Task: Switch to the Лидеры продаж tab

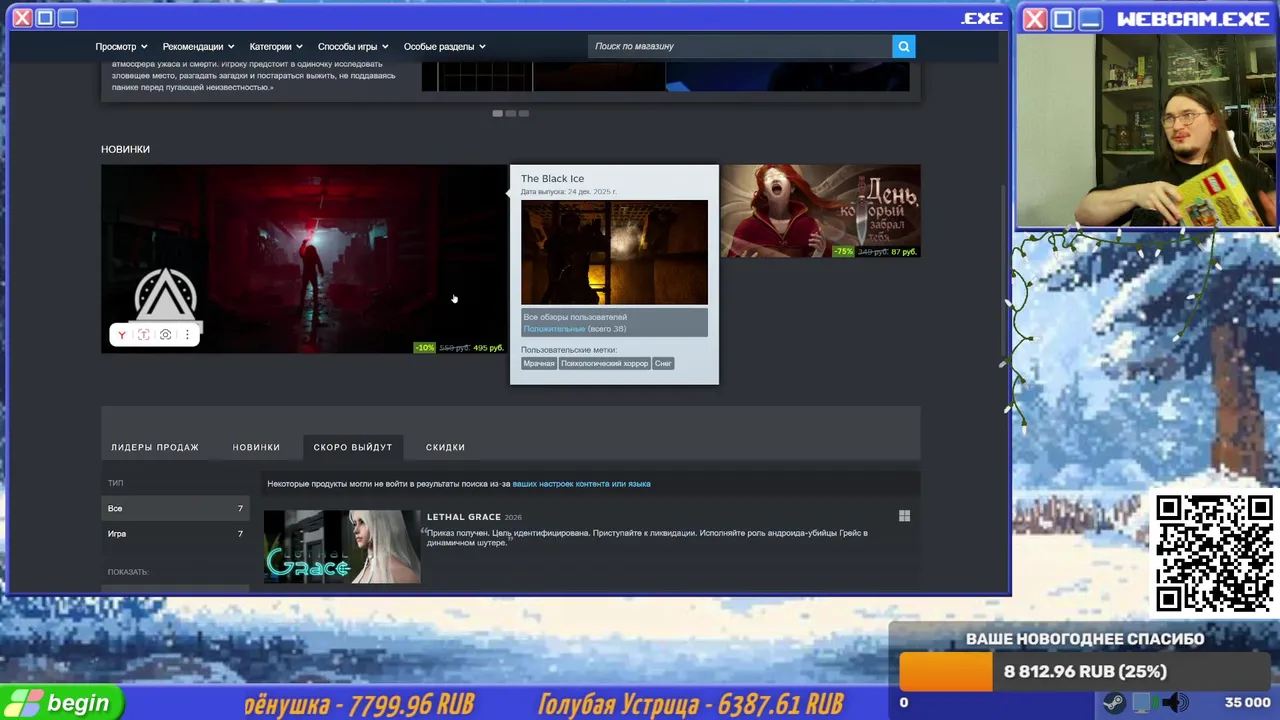Action: click(x=155, y=447)
